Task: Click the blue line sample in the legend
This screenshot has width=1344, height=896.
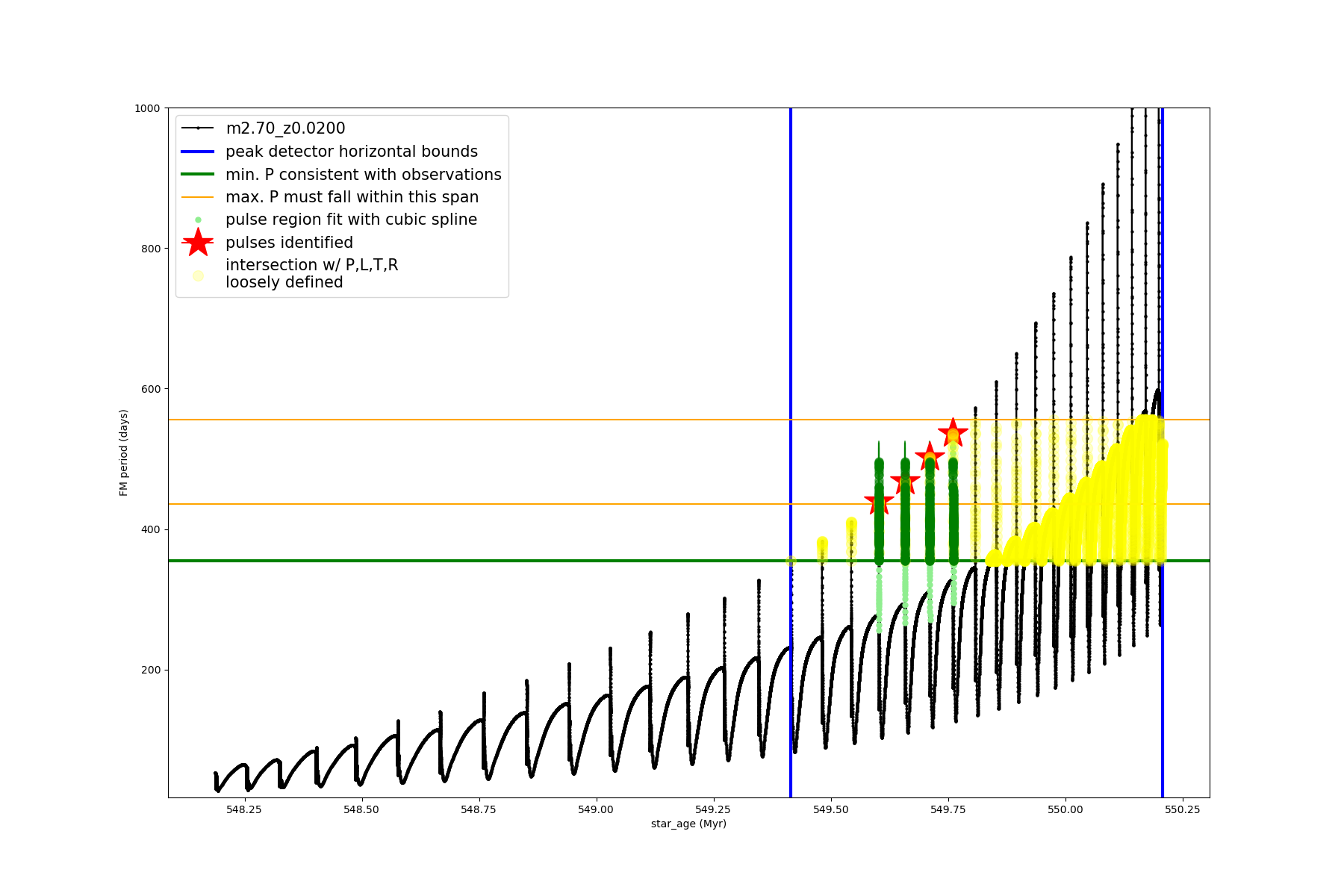Action: (x=198, y=152)
